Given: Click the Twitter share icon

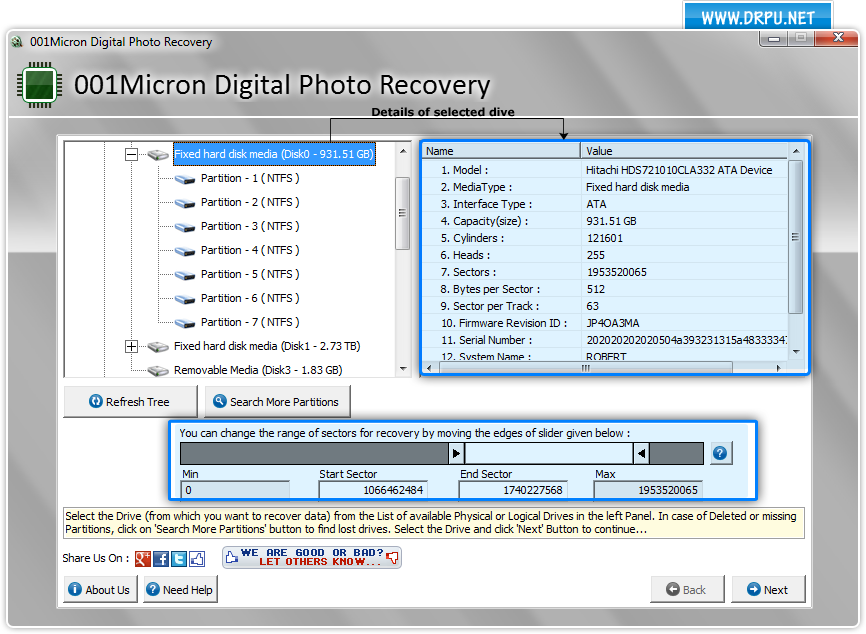Looking at the screenshot, I should click(x=179, y=558).
